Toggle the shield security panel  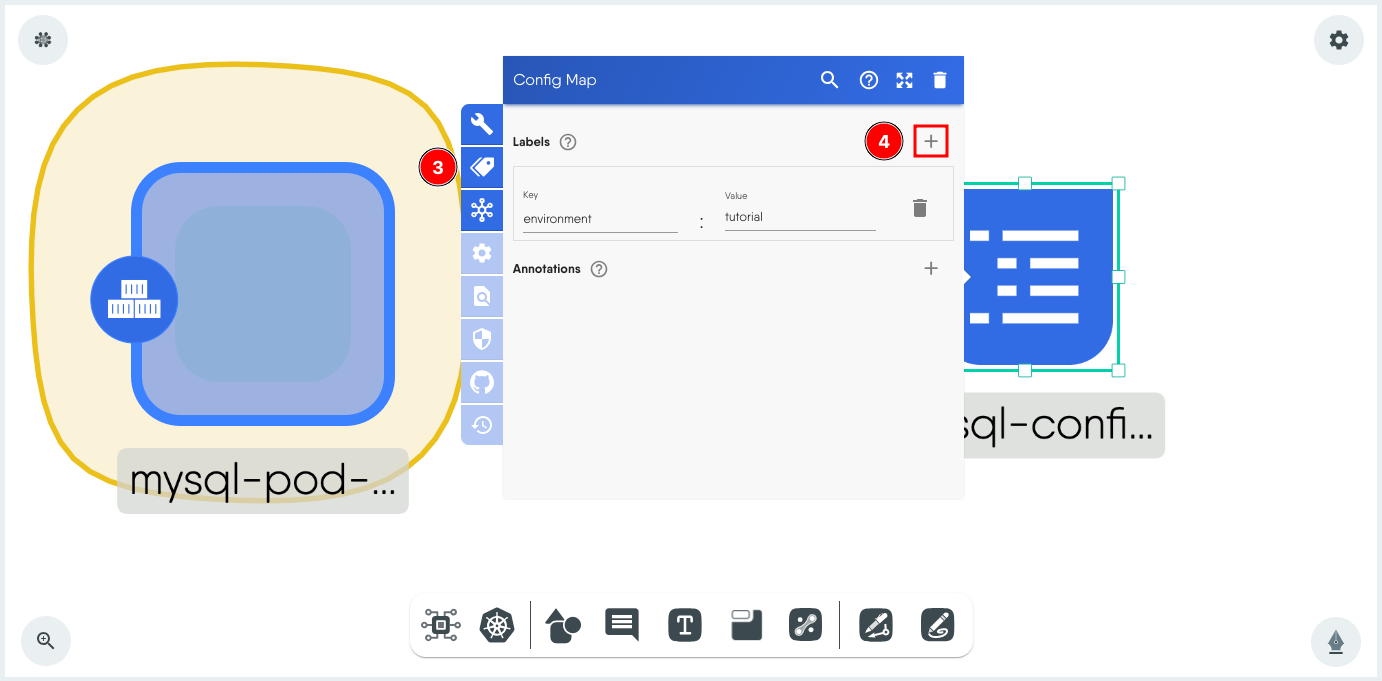[482, 339]
